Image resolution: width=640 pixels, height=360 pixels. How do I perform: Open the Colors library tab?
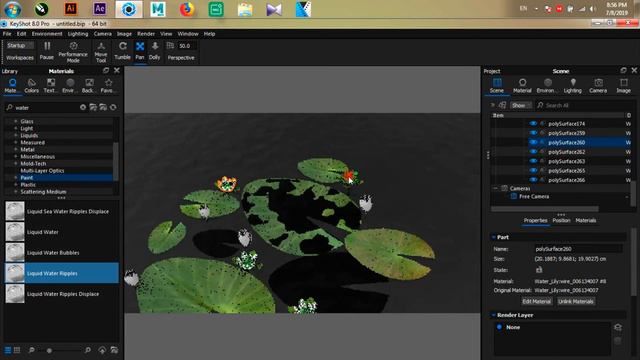click(31, 86)
